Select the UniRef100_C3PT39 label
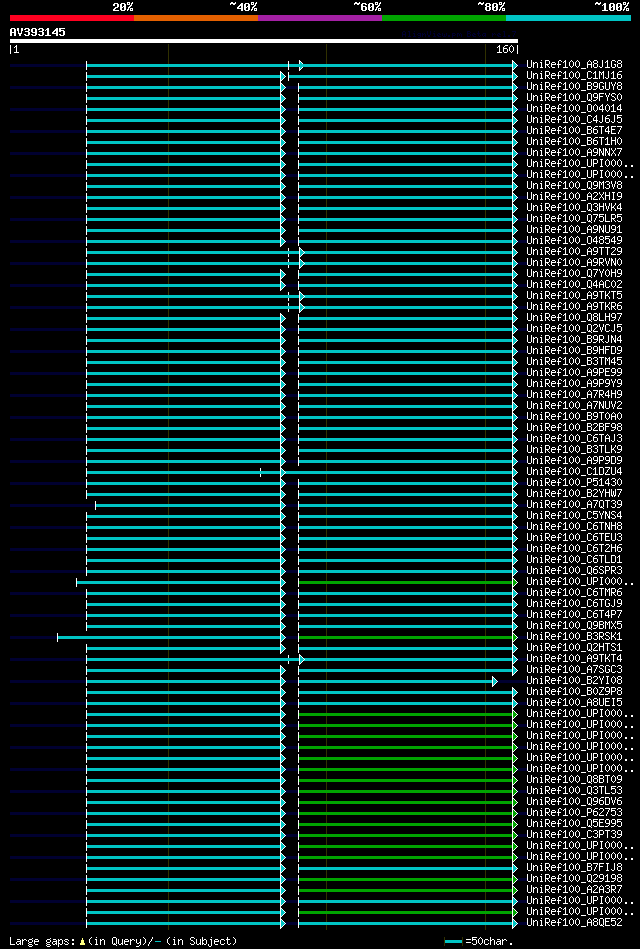 pos(574,835)
